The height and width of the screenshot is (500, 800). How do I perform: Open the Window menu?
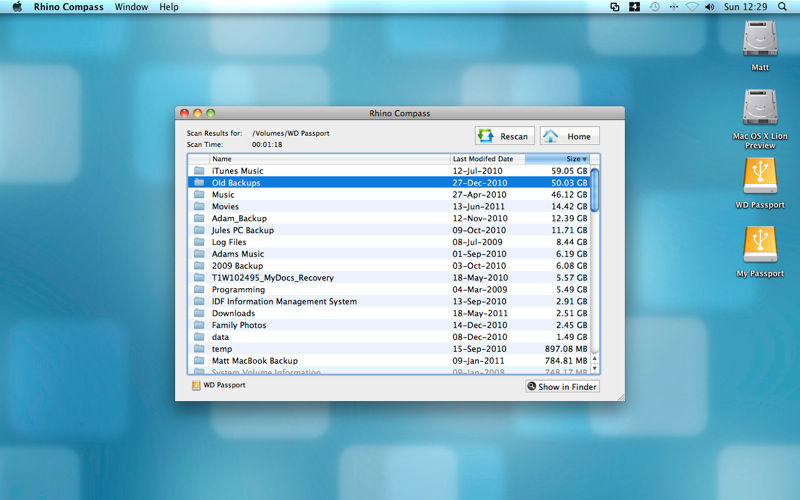pos(131,7)
